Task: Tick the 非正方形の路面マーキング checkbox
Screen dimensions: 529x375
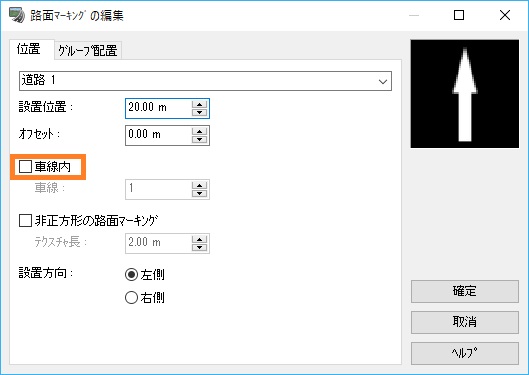Action: tap(25, 221)
